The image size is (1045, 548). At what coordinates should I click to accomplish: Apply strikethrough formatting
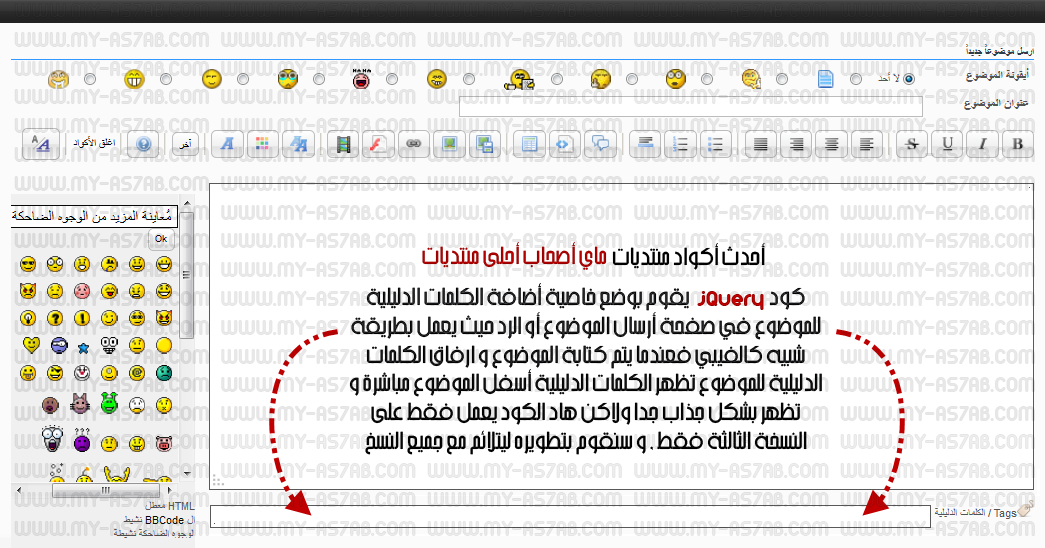912,144
